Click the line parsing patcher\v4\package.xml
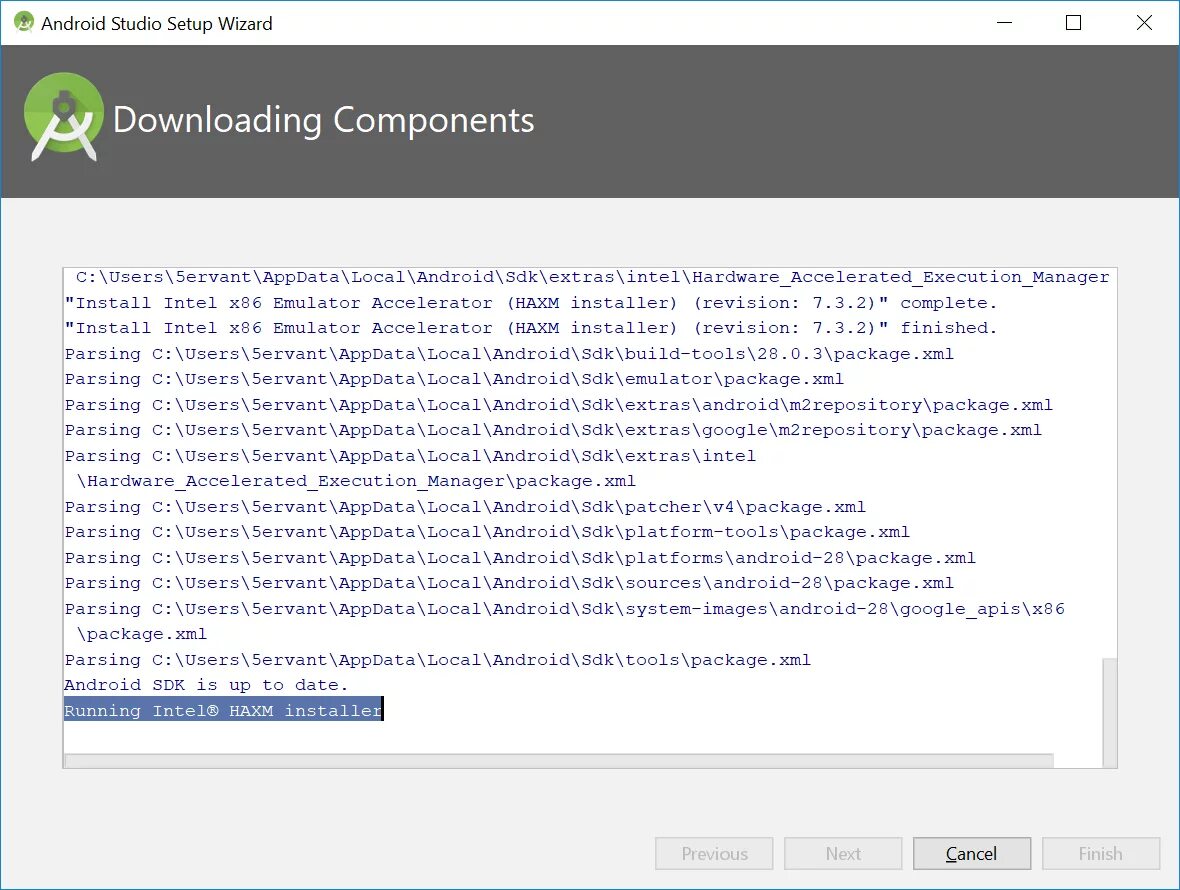1180x890 pixels. (x=465, y=506)
